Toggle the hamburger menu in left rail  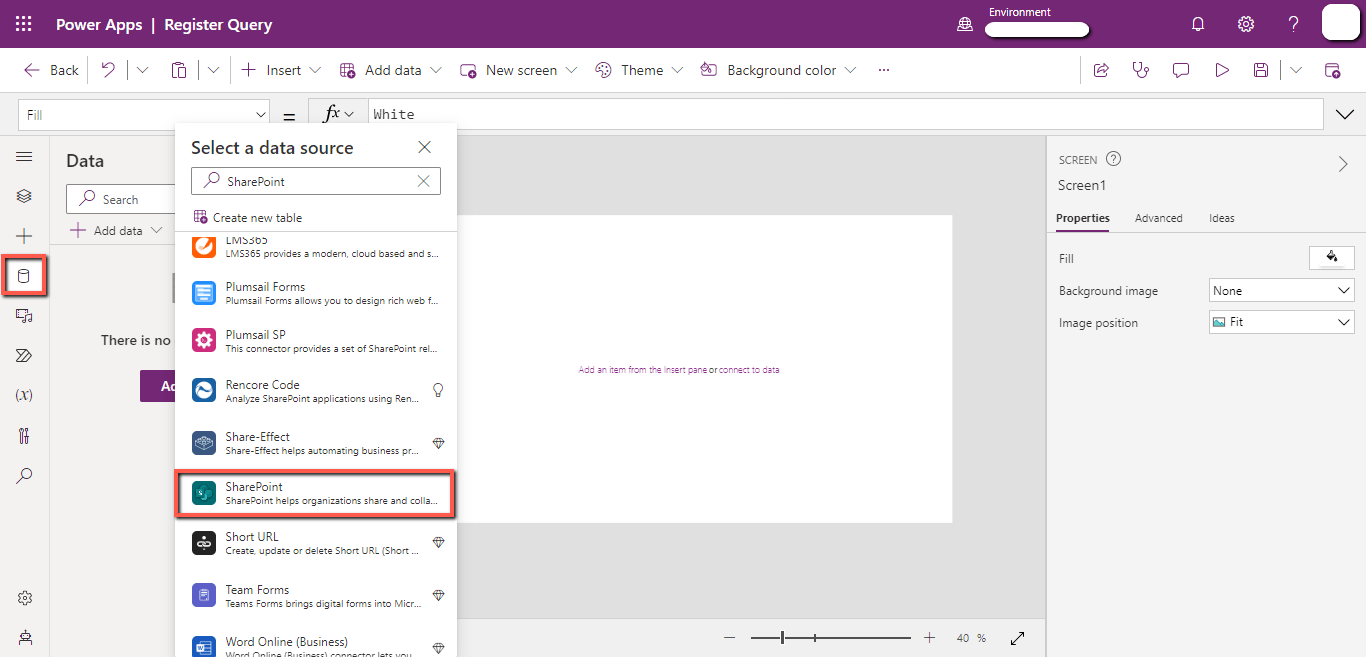point(24,157)
